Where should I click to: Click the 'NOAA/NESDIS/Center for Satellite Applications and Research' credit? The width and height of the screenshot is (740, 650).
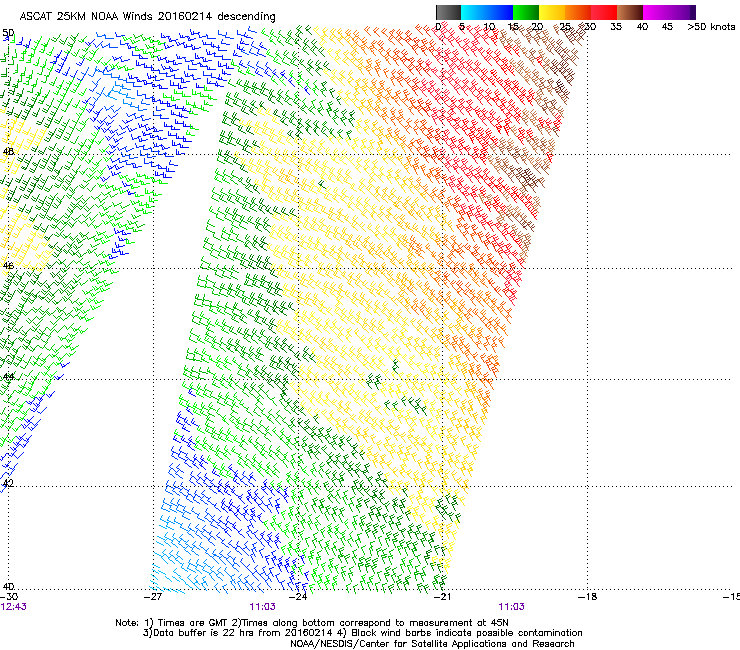pos(432,643)
